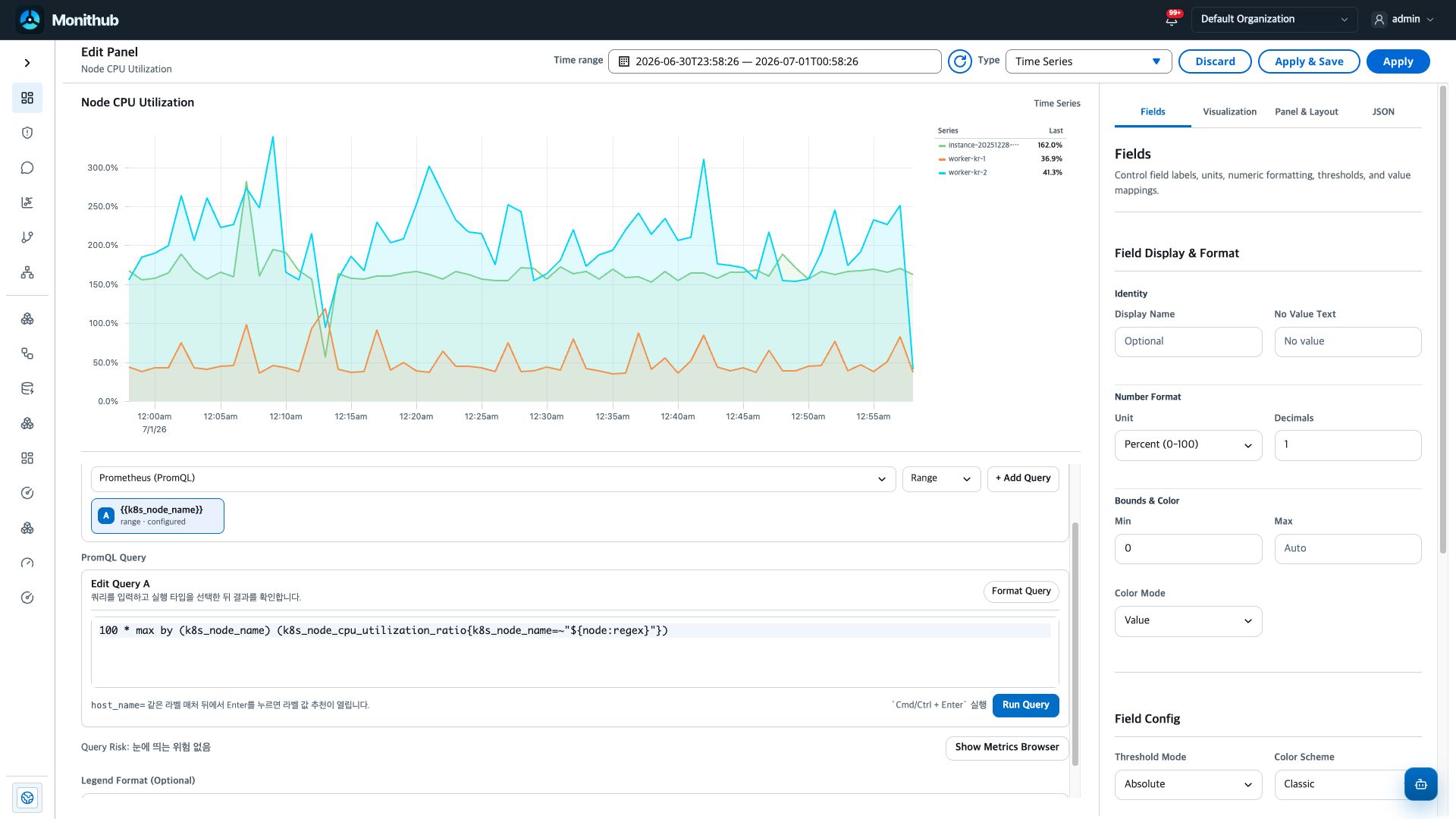
Task: Open the dashboards grid icon in sidebar
Action: click(x=27, y=98)
